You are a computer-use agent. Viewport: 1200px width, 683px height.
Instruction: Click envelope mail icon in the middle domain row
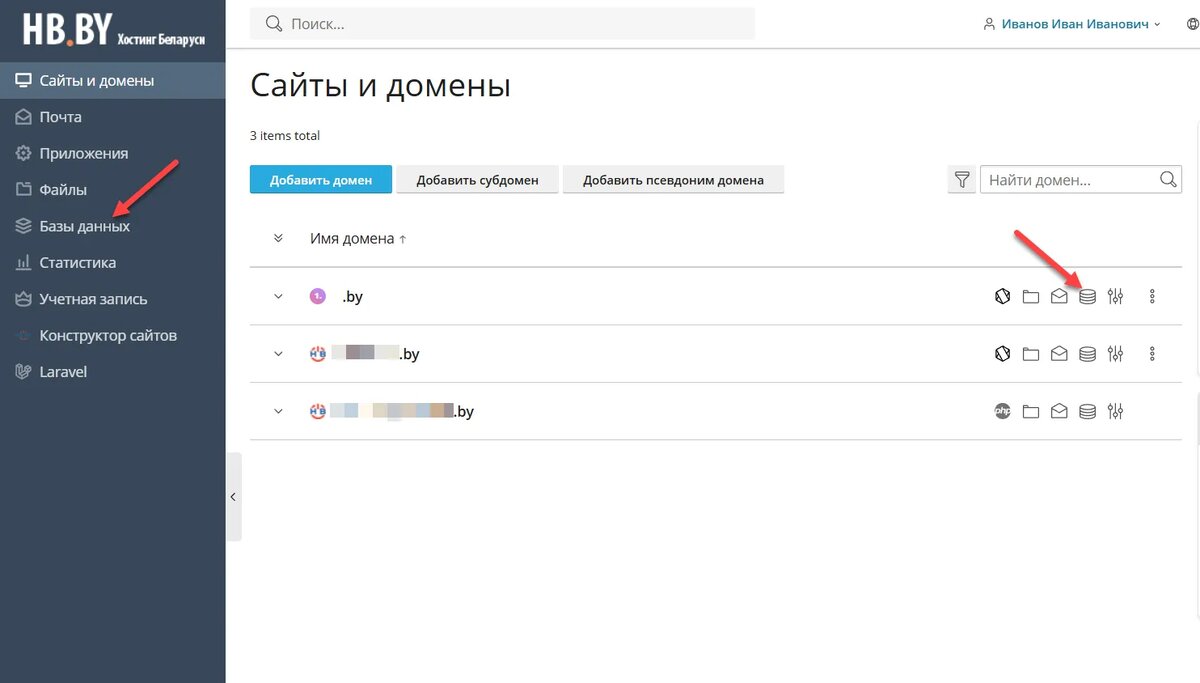pos(1059,354)
